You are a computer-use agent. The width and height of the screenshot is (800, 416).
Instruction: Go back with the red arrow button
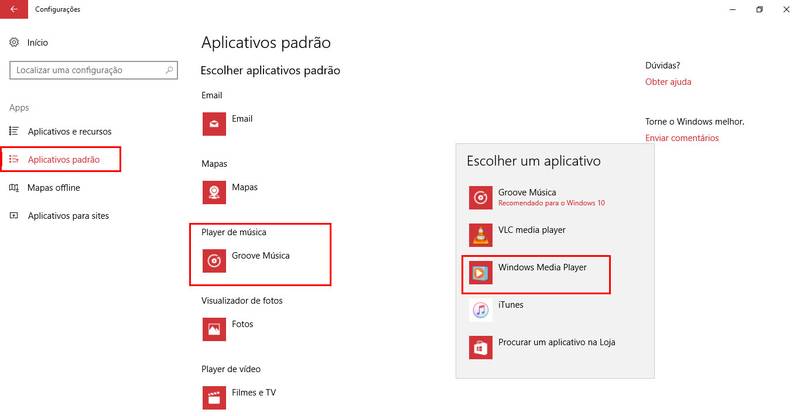[x=14, y=9]
